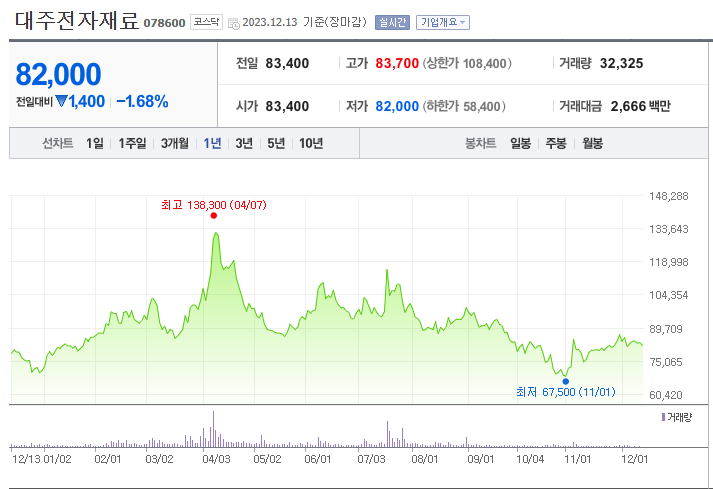Click the 시가 value 83,400

point(287,106)
